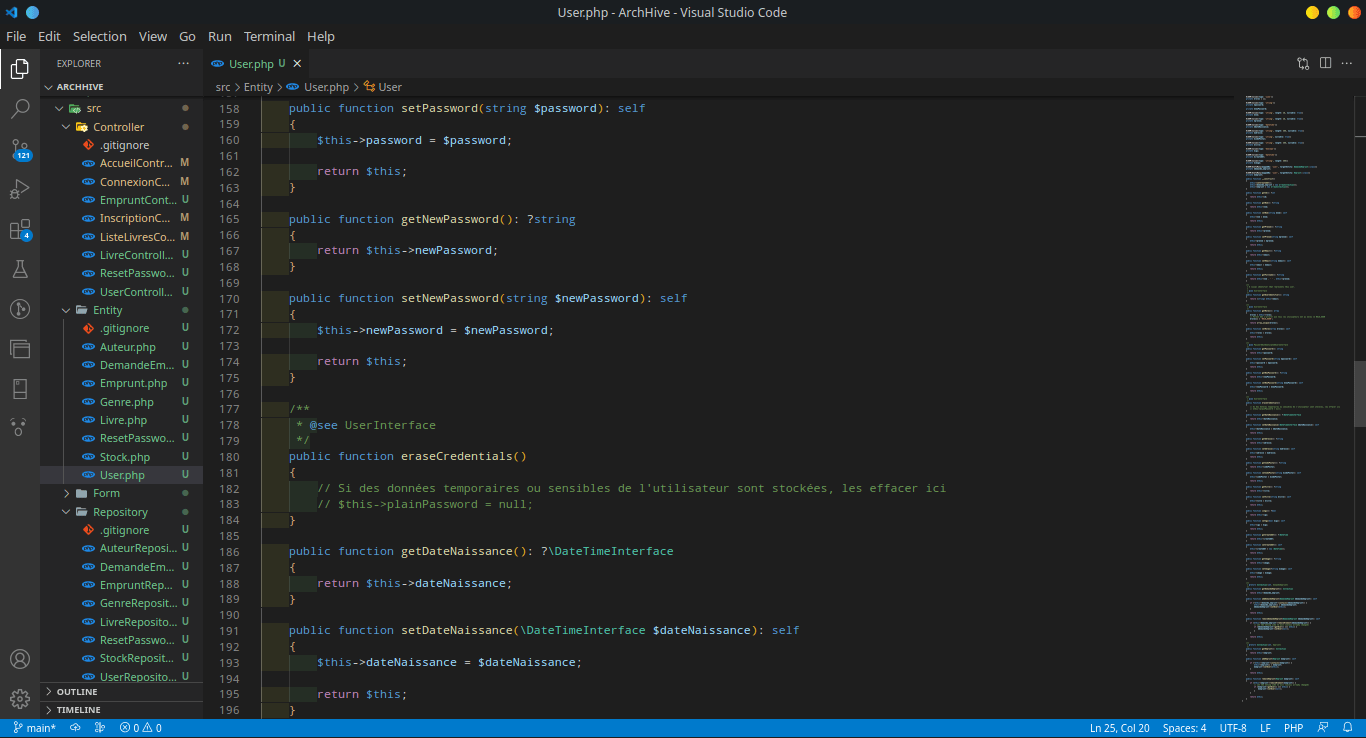Open Livre.php in Entity folder
This screenshot has width=1366, height=738.
tap(123, 420)
